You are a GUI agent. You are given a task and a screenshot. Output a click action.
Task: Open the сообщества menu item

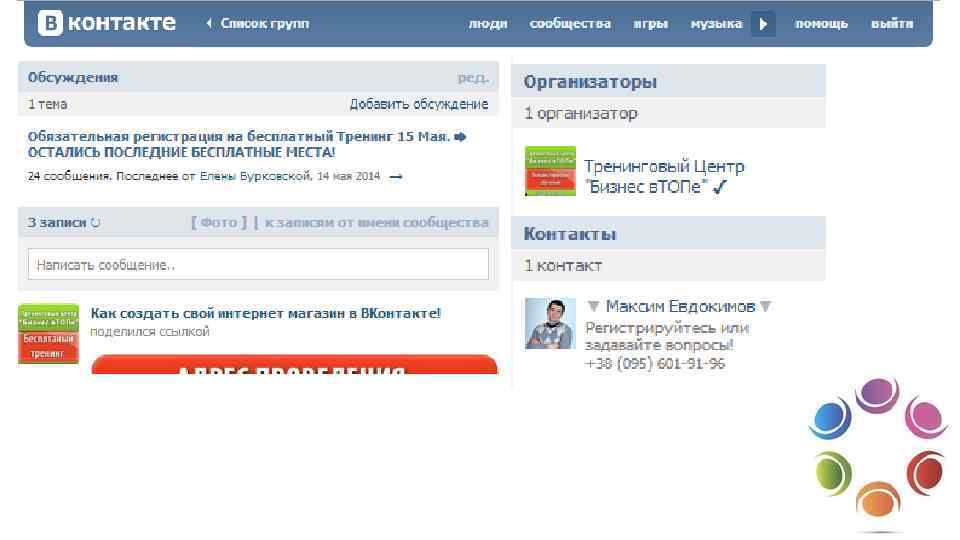[570, 24]
